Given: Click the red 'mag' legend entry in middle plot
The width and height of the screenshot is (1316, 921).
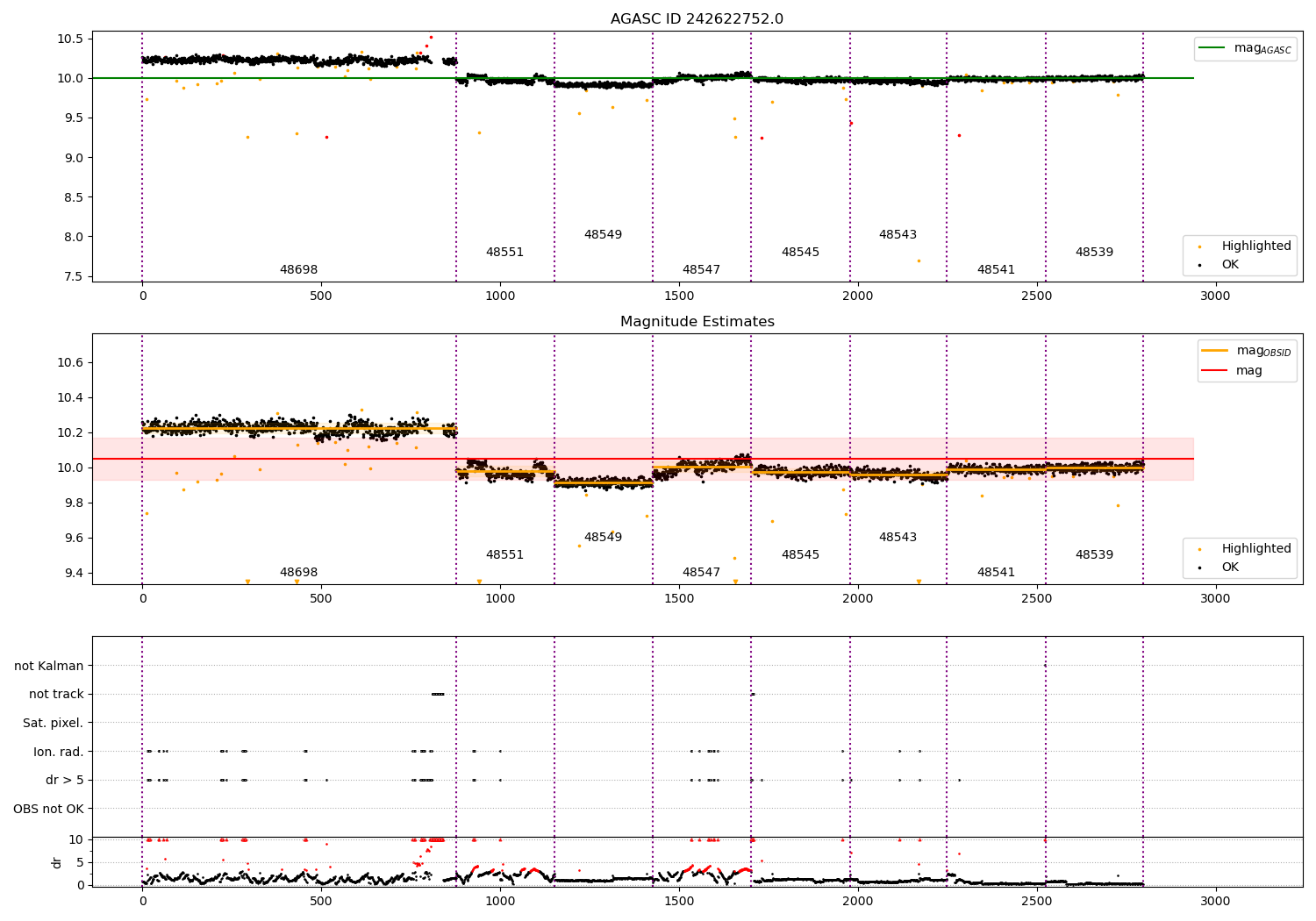Looking at the screenshot, I should click(1233, 370).
